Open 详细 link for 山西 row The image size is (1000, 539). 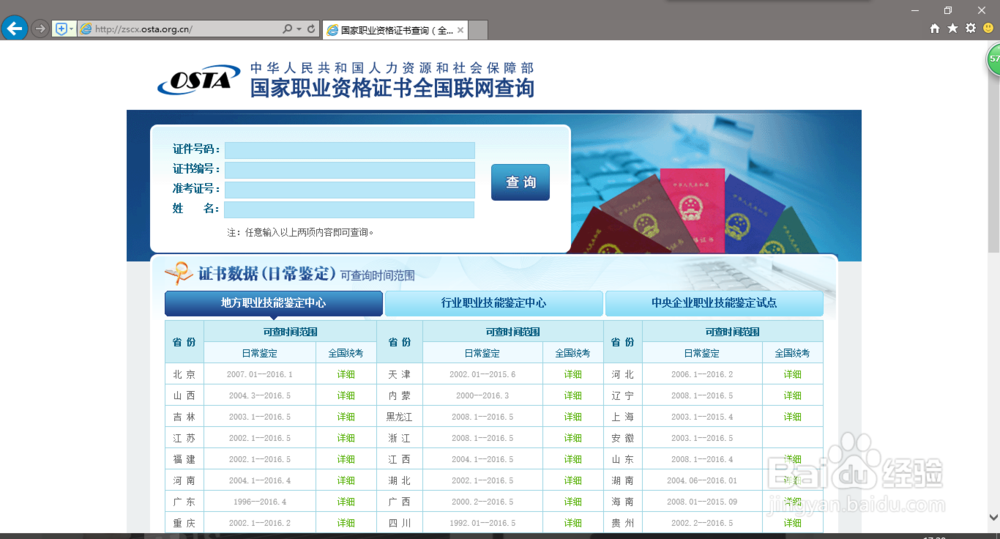(346, 395)
